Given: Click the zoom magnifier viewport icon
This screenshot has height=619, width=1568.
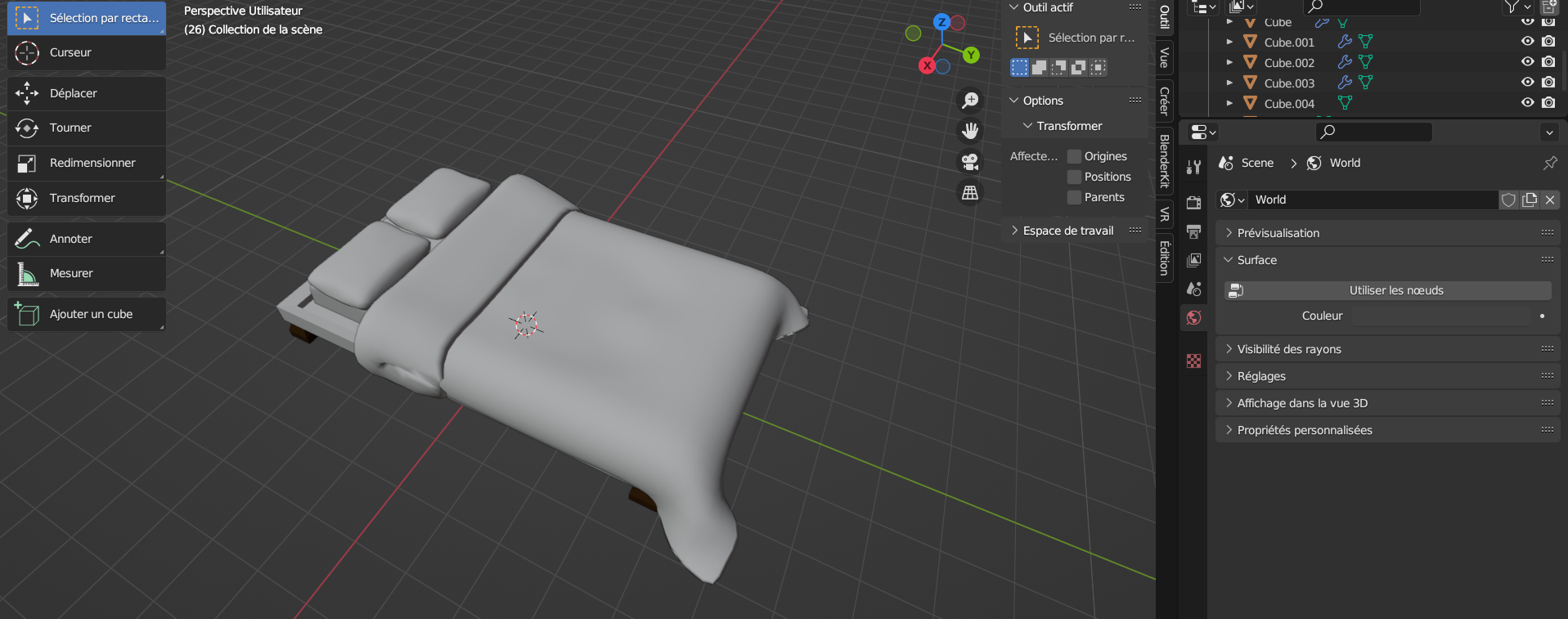Looking at the screenshot, I should click(970, 100).
